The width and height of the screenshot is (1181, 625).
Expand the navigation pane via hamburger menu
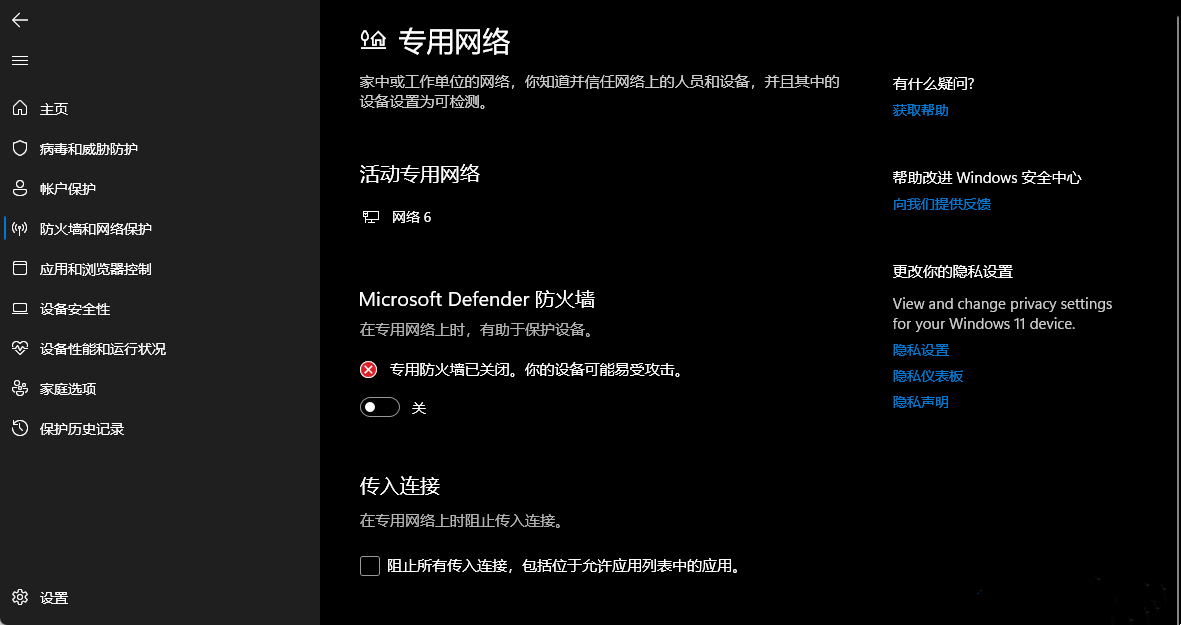(x=19, y=60)
